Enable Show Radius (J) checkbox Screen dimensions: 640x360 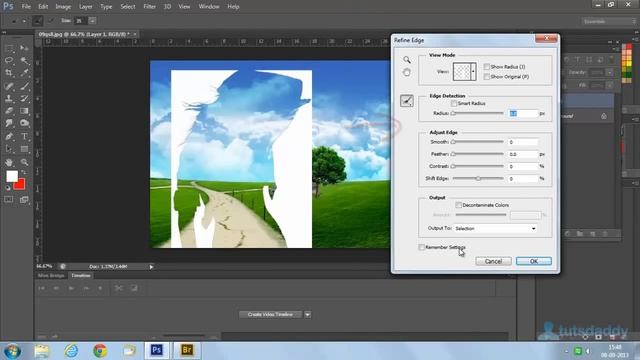[487, 67]
